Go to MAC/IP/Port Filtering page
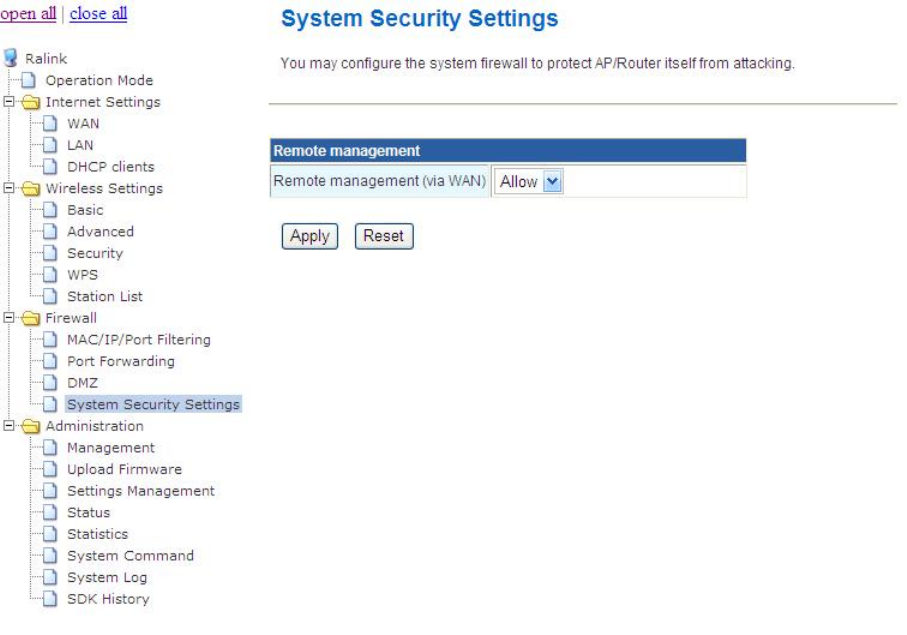Viewport: 907px width, 635px height. click(138, 340)
